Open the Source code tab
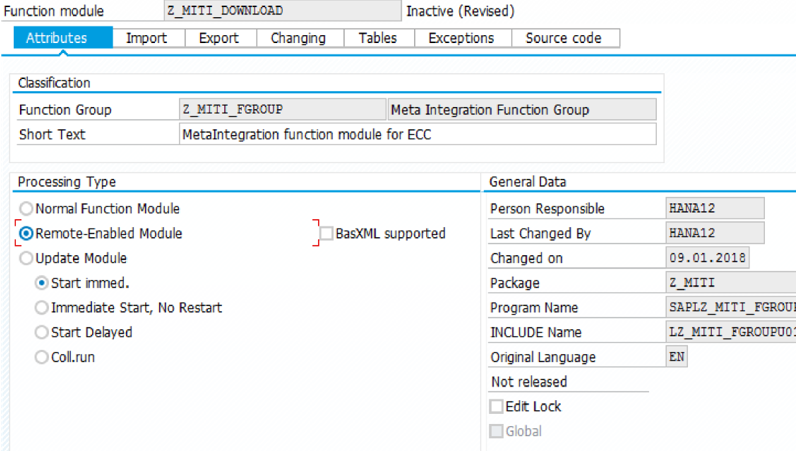Viewport: 807px width, 451px height. tap(563, 38)
